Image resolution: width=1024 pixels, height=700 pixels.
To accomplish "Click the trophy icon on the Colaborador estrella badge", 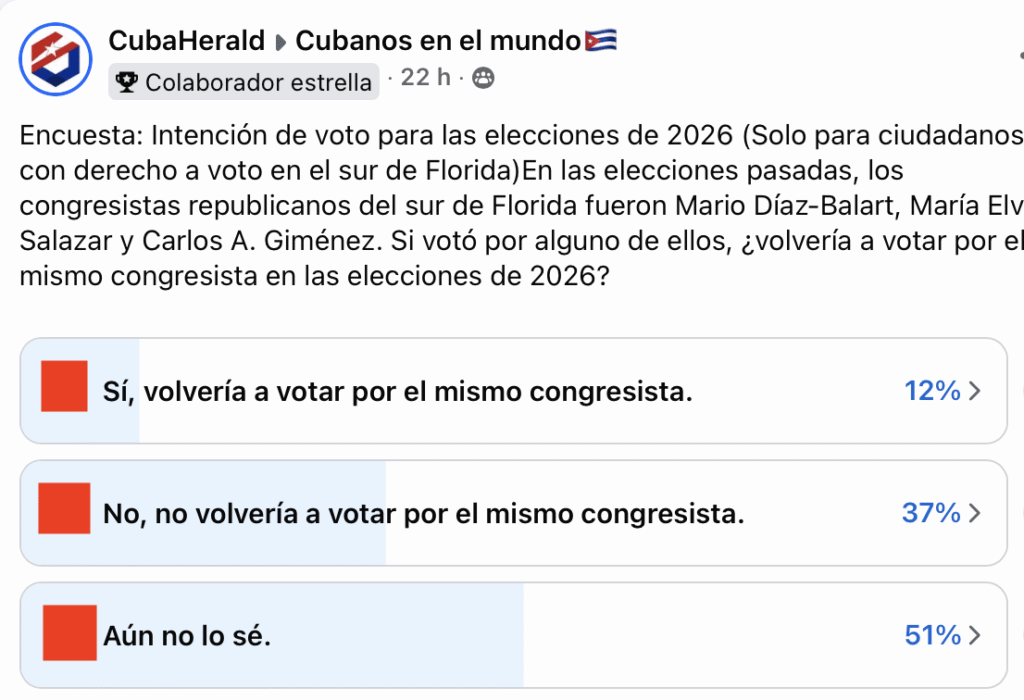I will 128,81.
